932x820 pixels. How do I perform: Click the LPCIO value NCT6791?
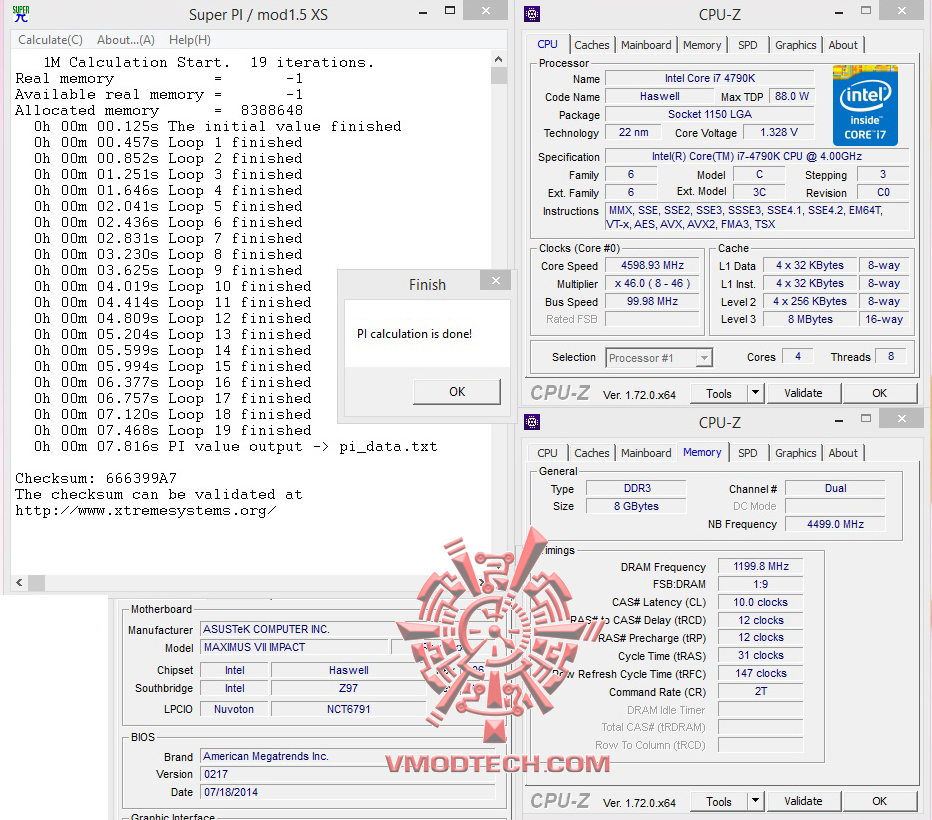point(348,709)
